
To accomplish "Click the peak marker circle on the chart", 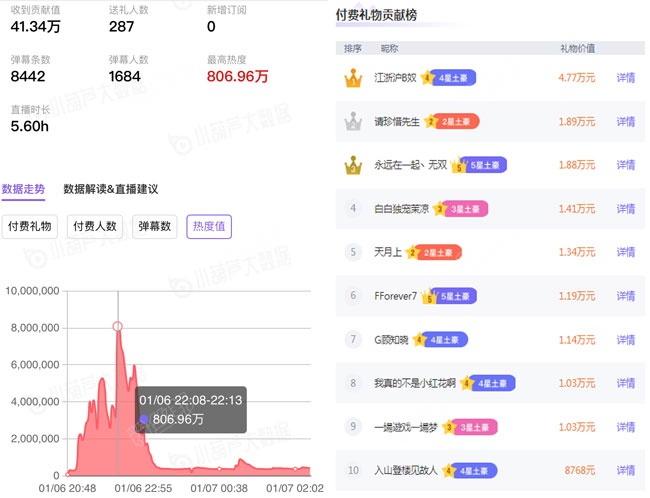I will [118, 326].
